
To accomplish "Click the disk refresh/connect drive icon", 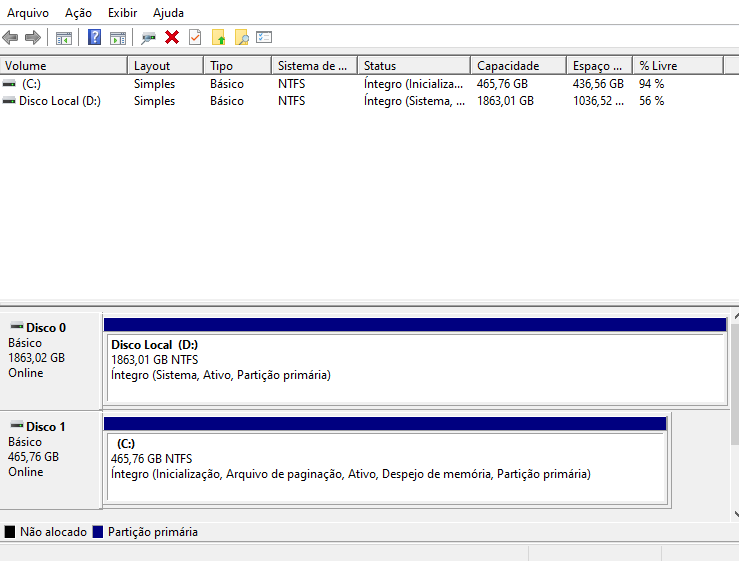I will click(x=148, y=38).
